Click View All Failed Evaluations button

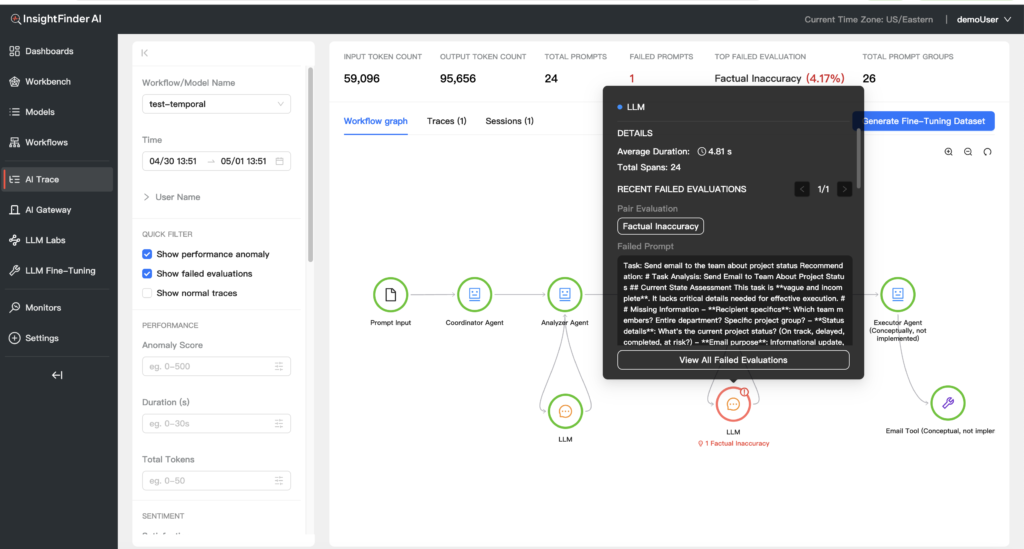click(x=733, y=360)
